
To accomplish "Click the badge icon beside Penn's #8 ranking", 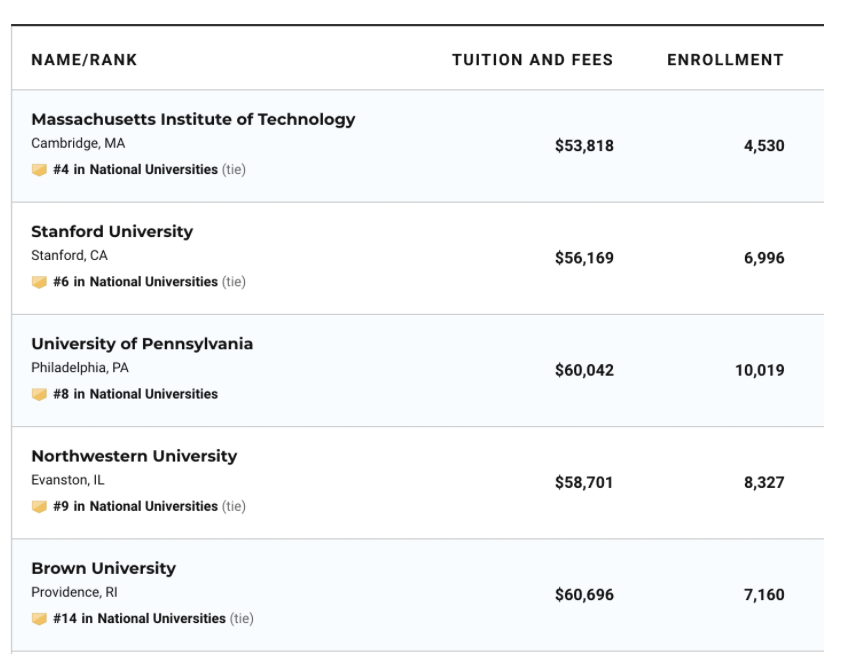I will [39, 394].
